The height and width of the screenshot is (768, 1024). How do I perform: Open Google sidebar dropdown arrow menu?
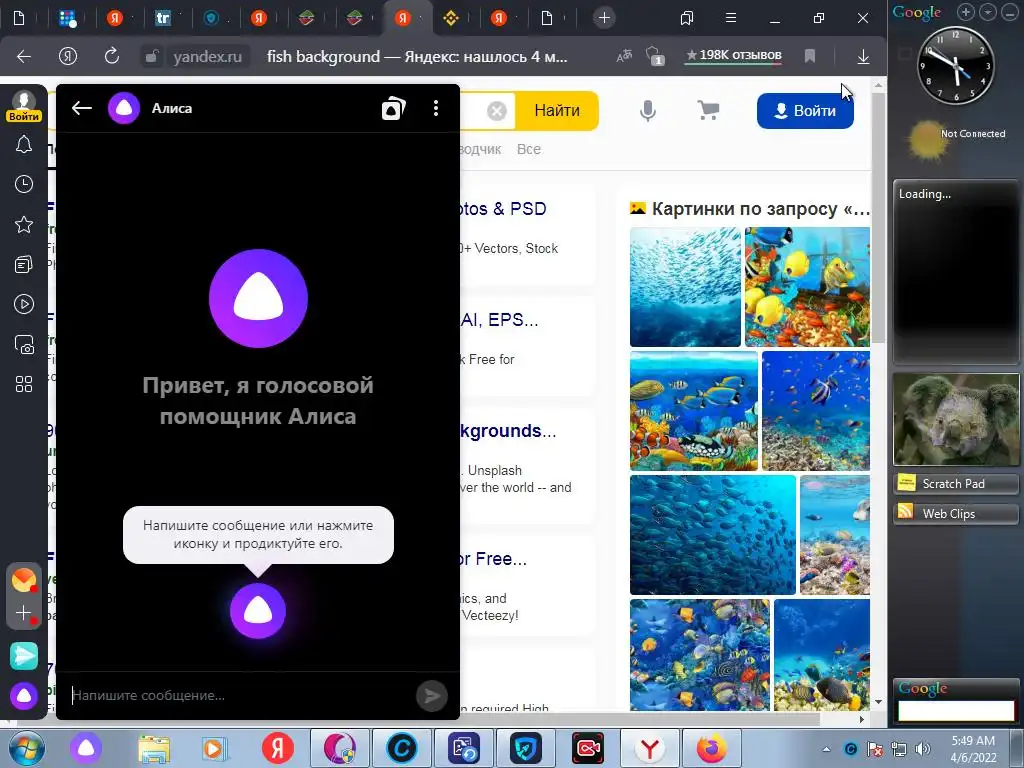988,12
